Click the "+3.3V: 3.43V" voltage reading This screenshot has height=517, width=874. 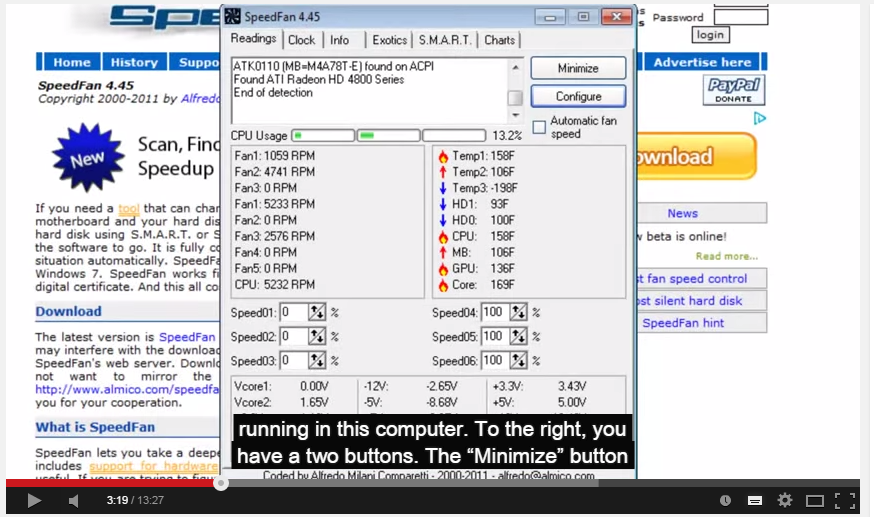click(x=539, y=386)
